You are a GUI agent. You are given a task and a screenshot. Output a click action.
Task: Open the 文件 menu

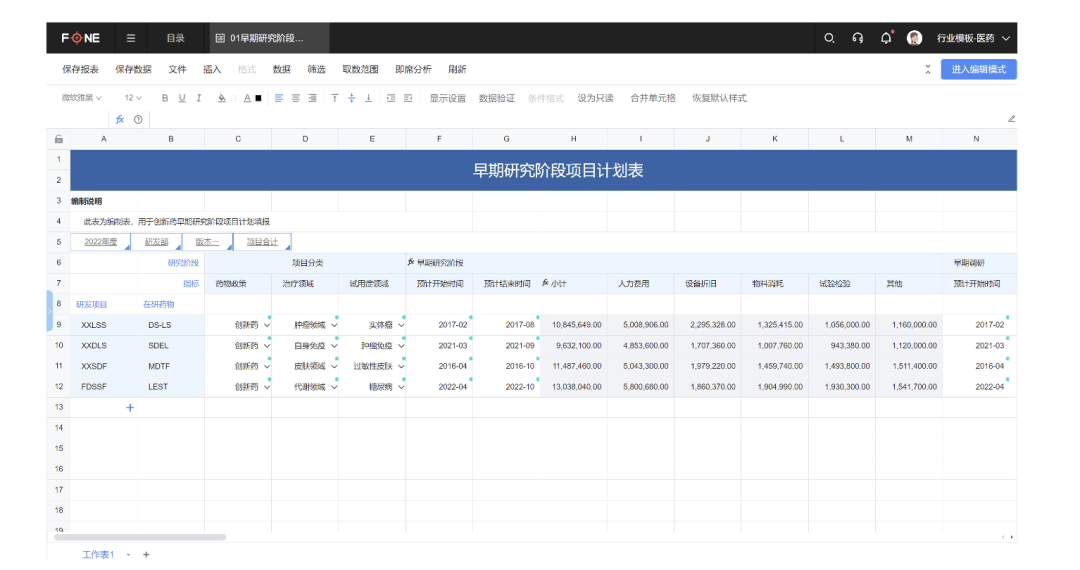pyautogui.click(x=177, y=69)
